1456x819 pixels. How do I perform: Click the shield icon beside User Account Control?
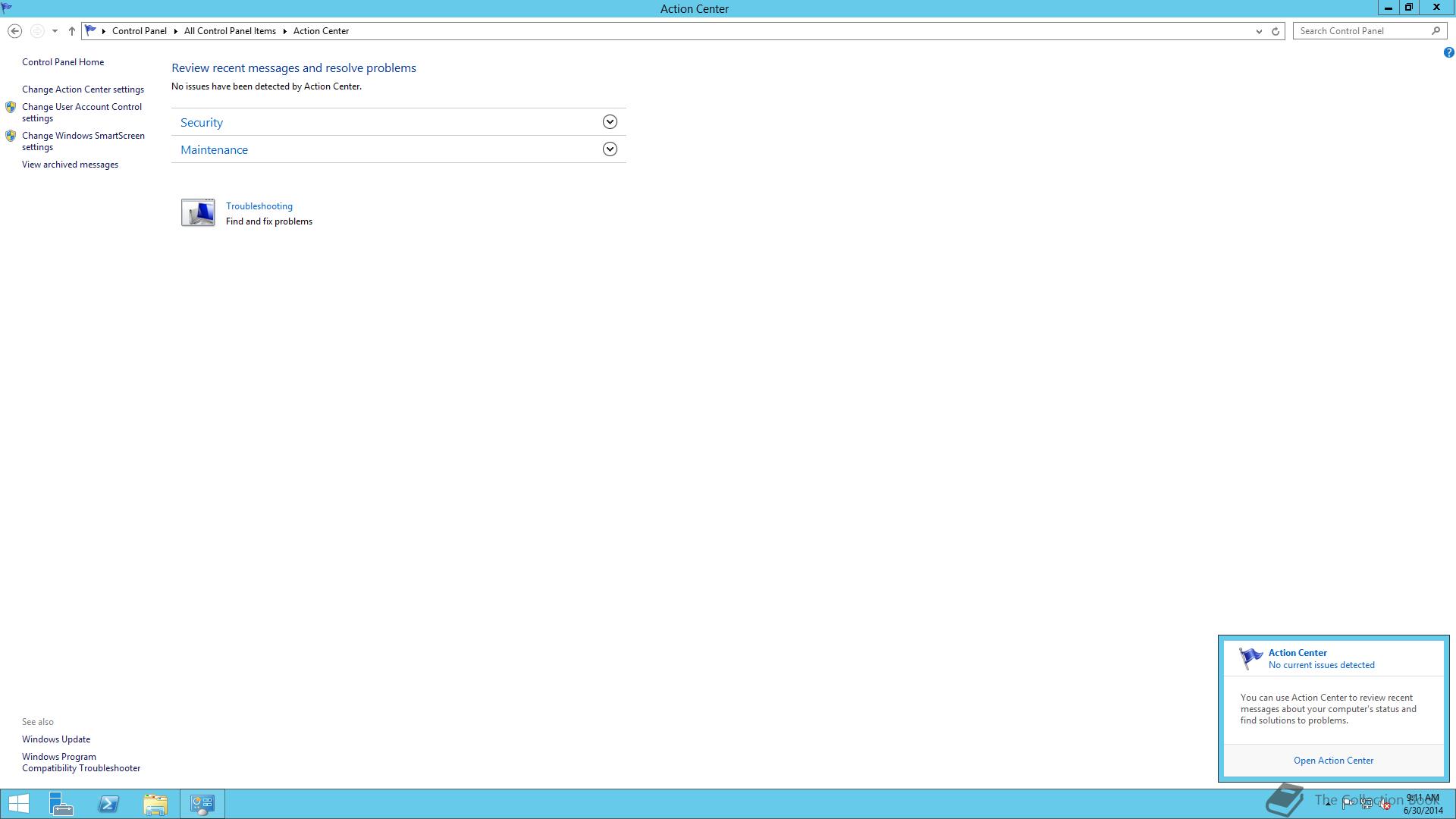click(11, 107)
